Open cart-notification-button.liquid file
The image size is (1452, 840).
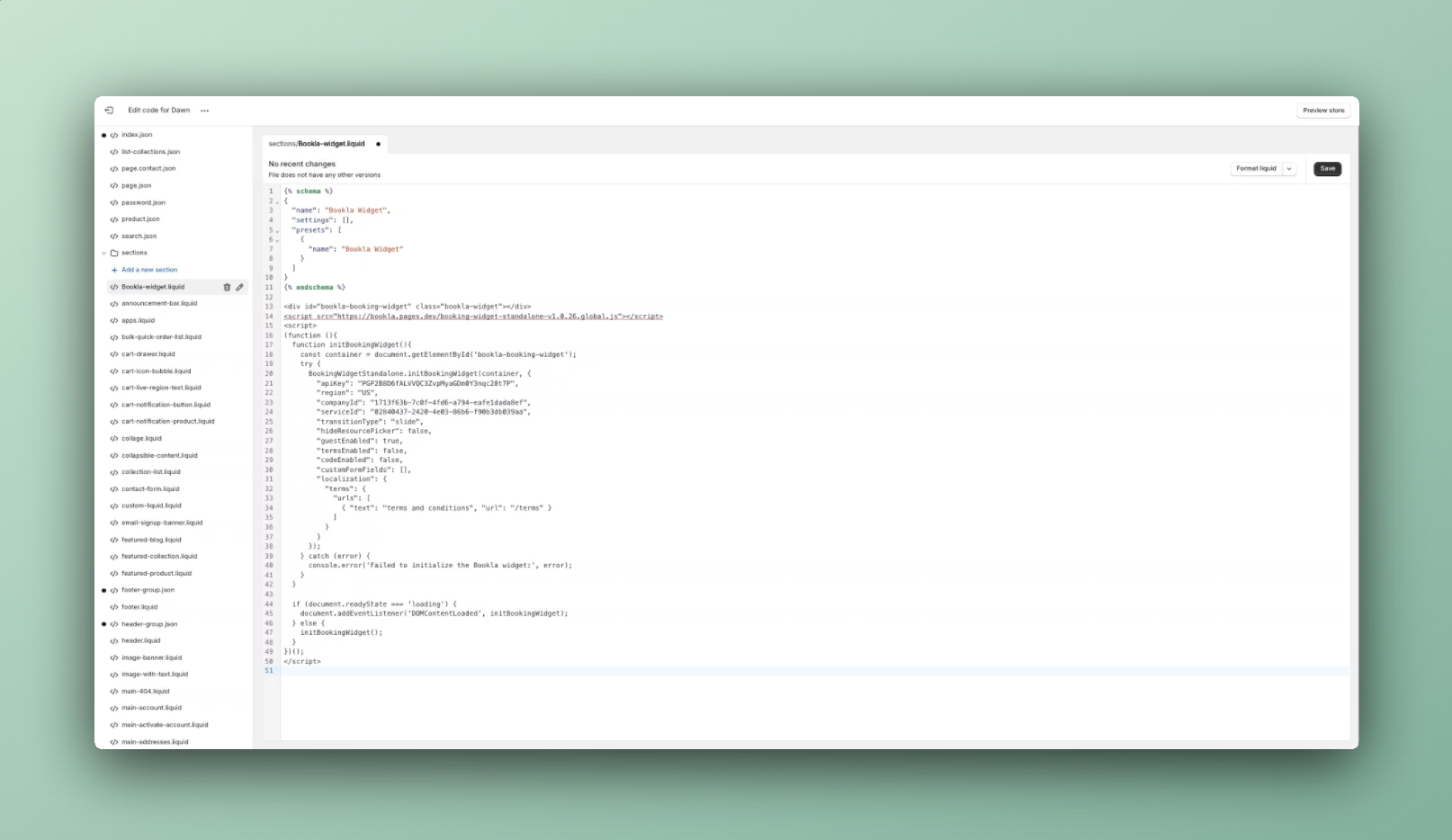point(166,405)
